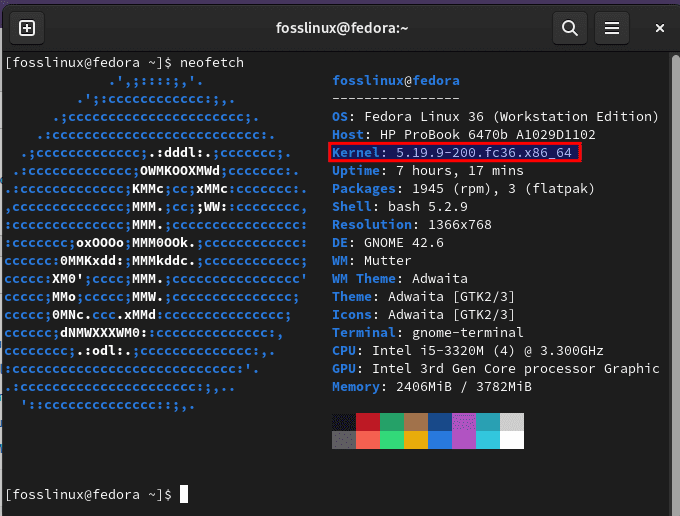The image size is (680, 516).
Task: Click the teal swatch in the top palette row
Action: tap(488, 422)
